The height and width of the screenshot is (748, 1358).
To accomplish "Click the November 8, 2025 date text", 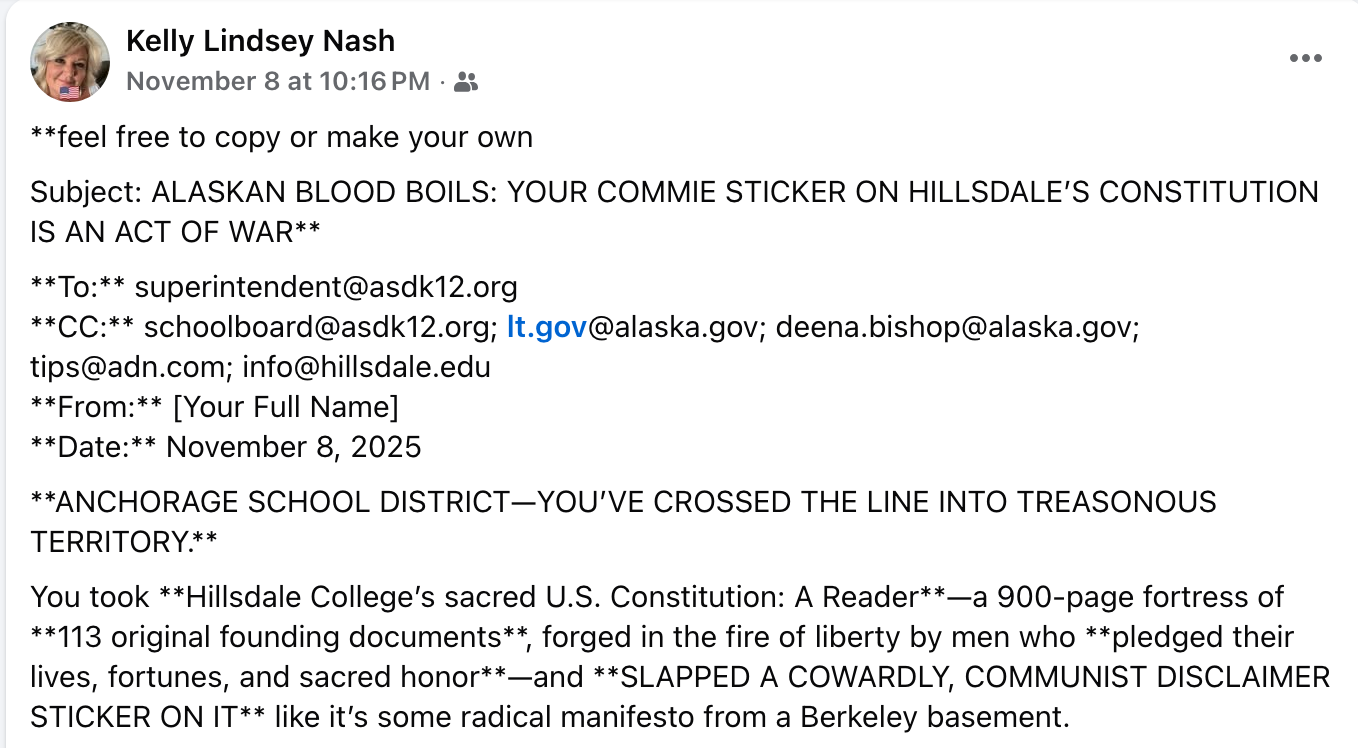I will point(294,447).
